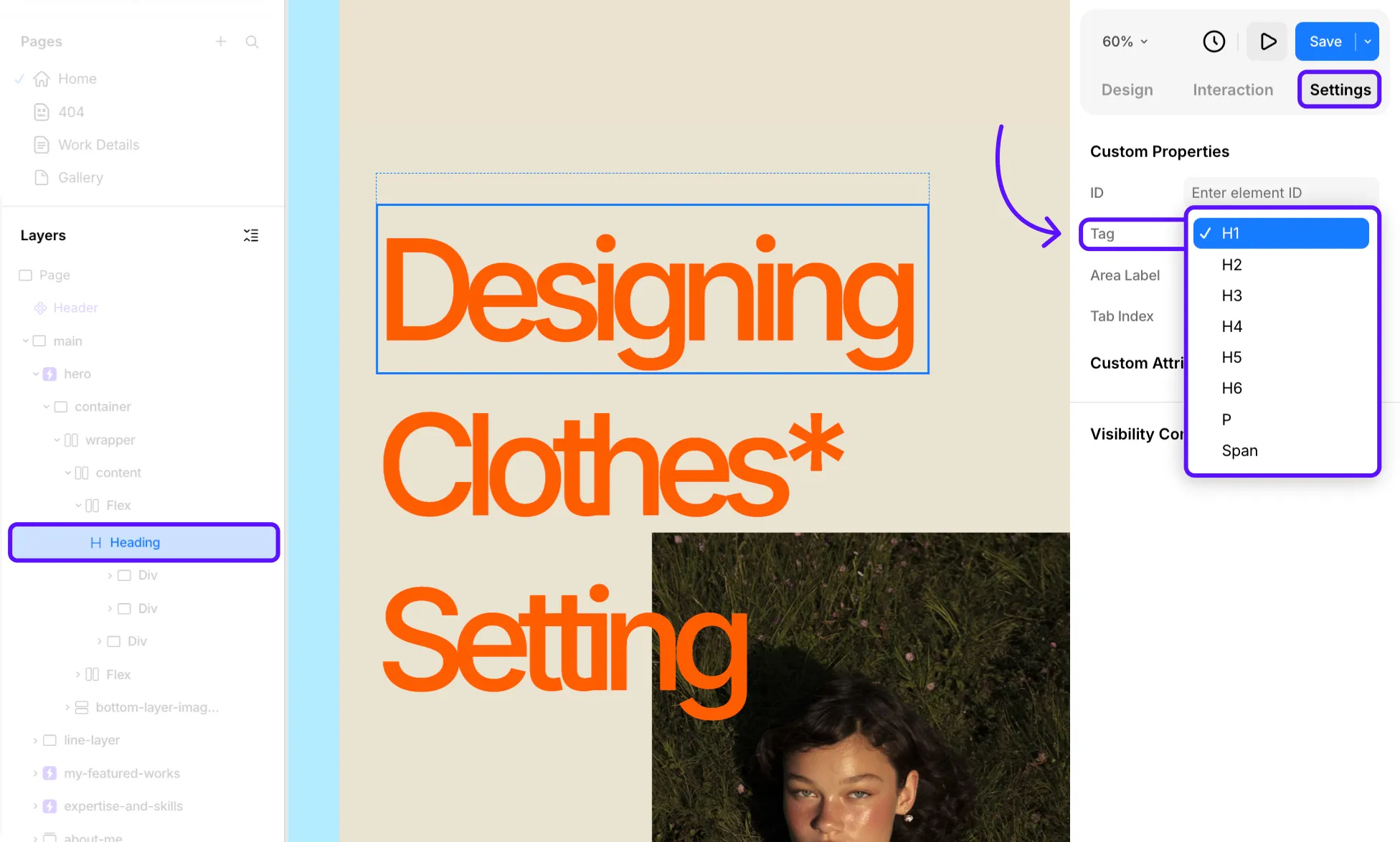The image size is (1400, 842).
Task: Collapse all layers with the Layers panel icon
Action: [x=251, y=235]
